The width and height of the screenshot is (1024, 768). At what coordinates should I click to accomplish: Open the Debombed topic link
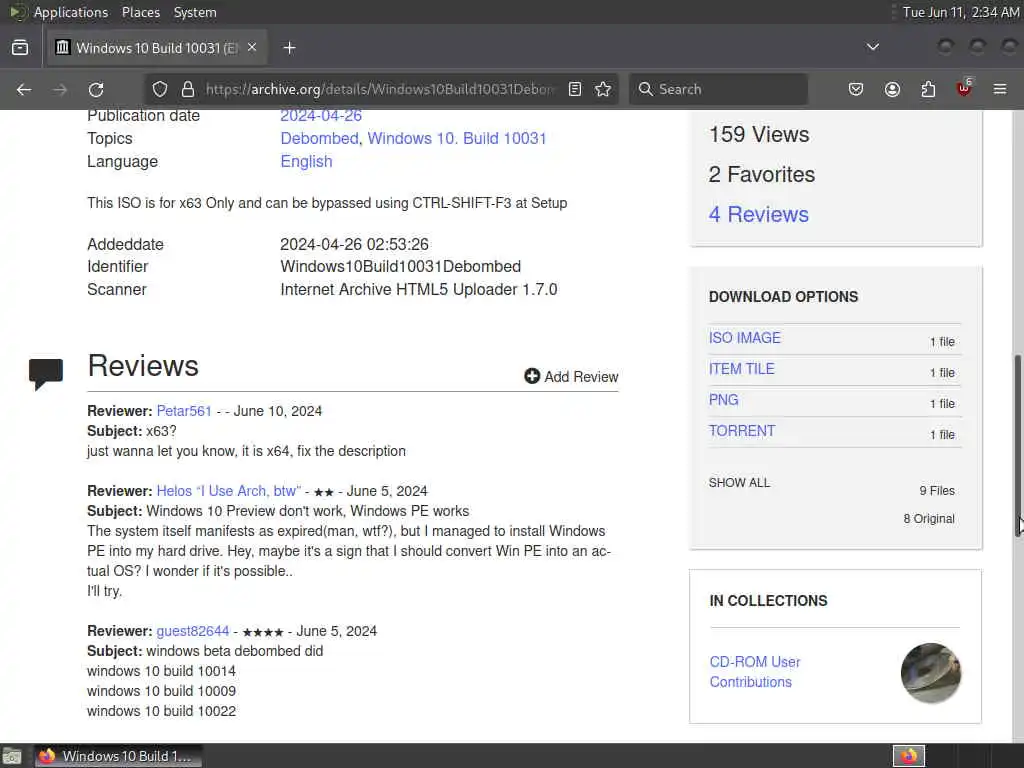319,138
